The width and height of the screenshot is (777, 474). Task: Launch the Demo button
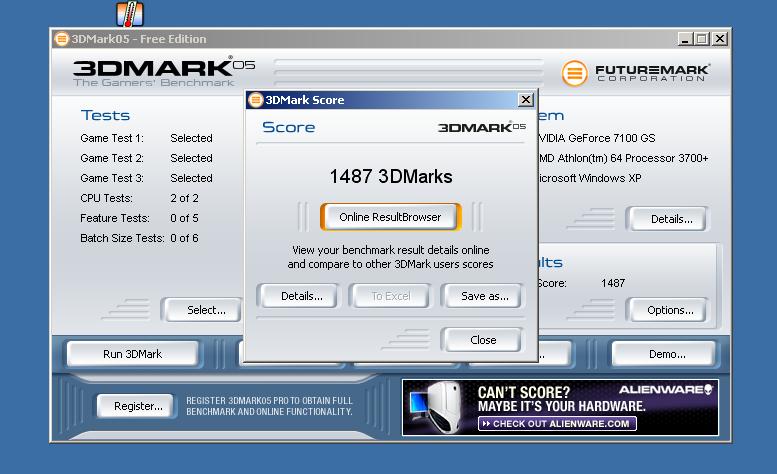(665, 354)
